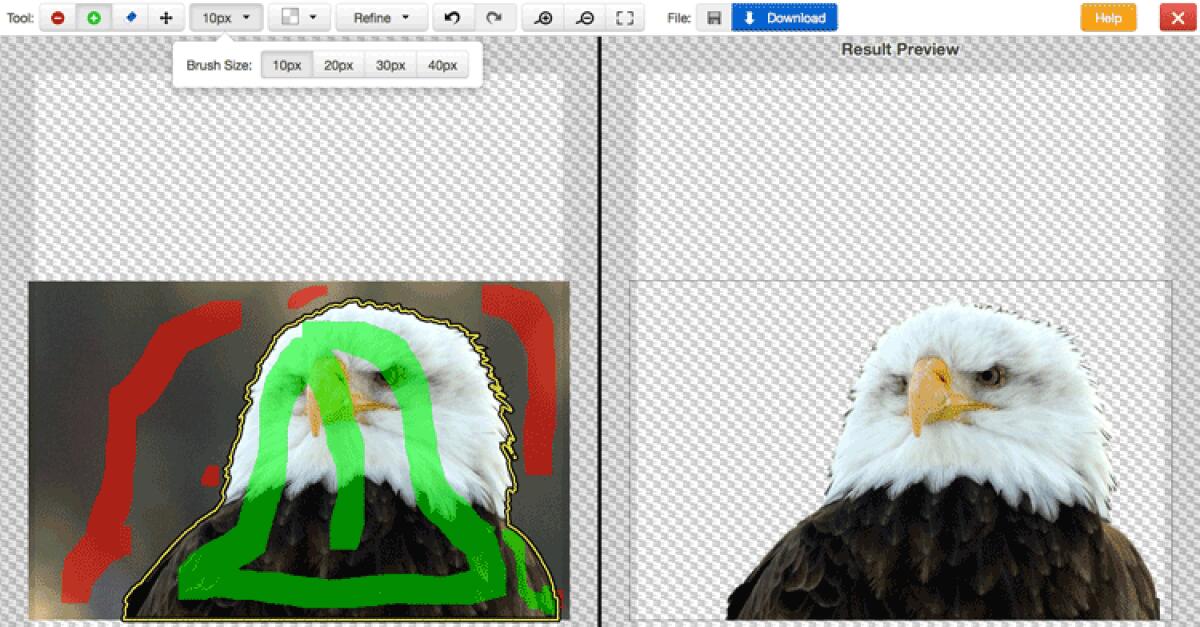The width and height of the screenshot is (1200, 627).
Task: Activate the pan/move tool
Action: point(166,18)
